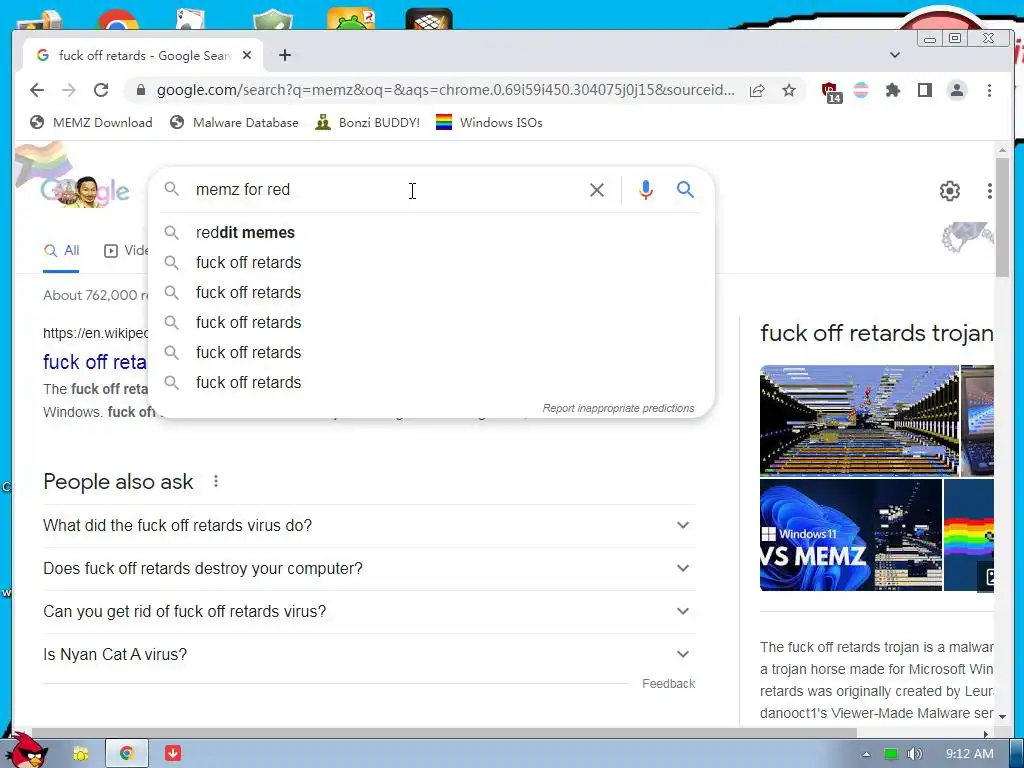The image size is (1024, 768).
Task: Reload the current page
Action: pyautogui.click(x=101, y=90)
